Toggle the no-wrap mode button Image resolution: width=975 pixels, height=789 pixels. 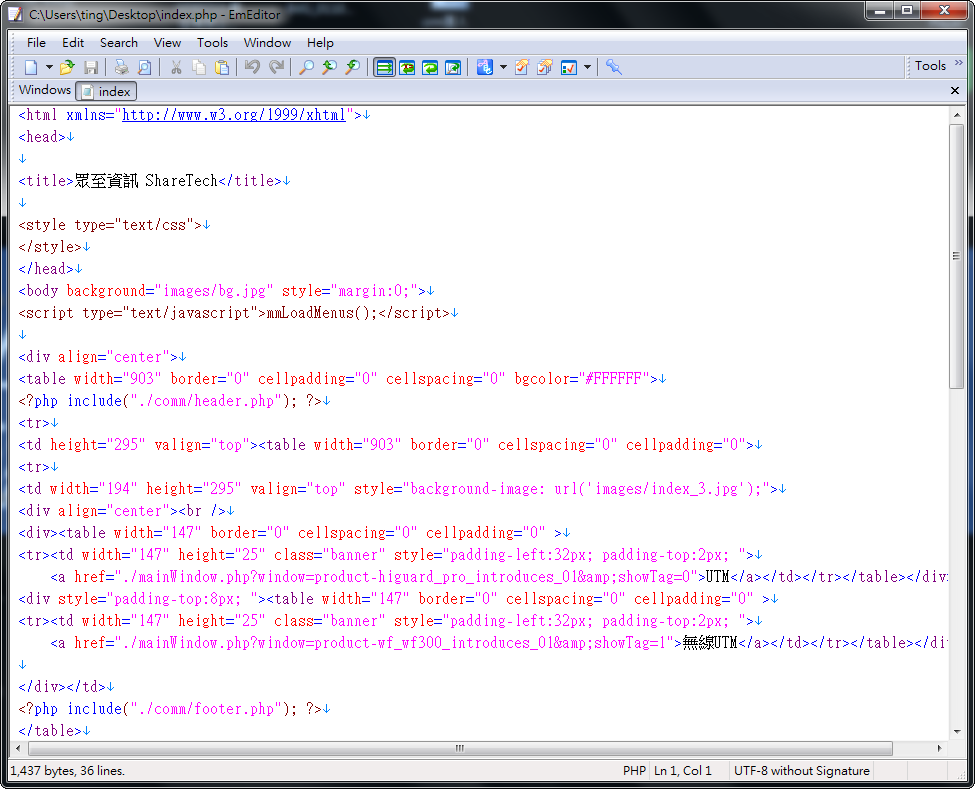coord(384,67)
